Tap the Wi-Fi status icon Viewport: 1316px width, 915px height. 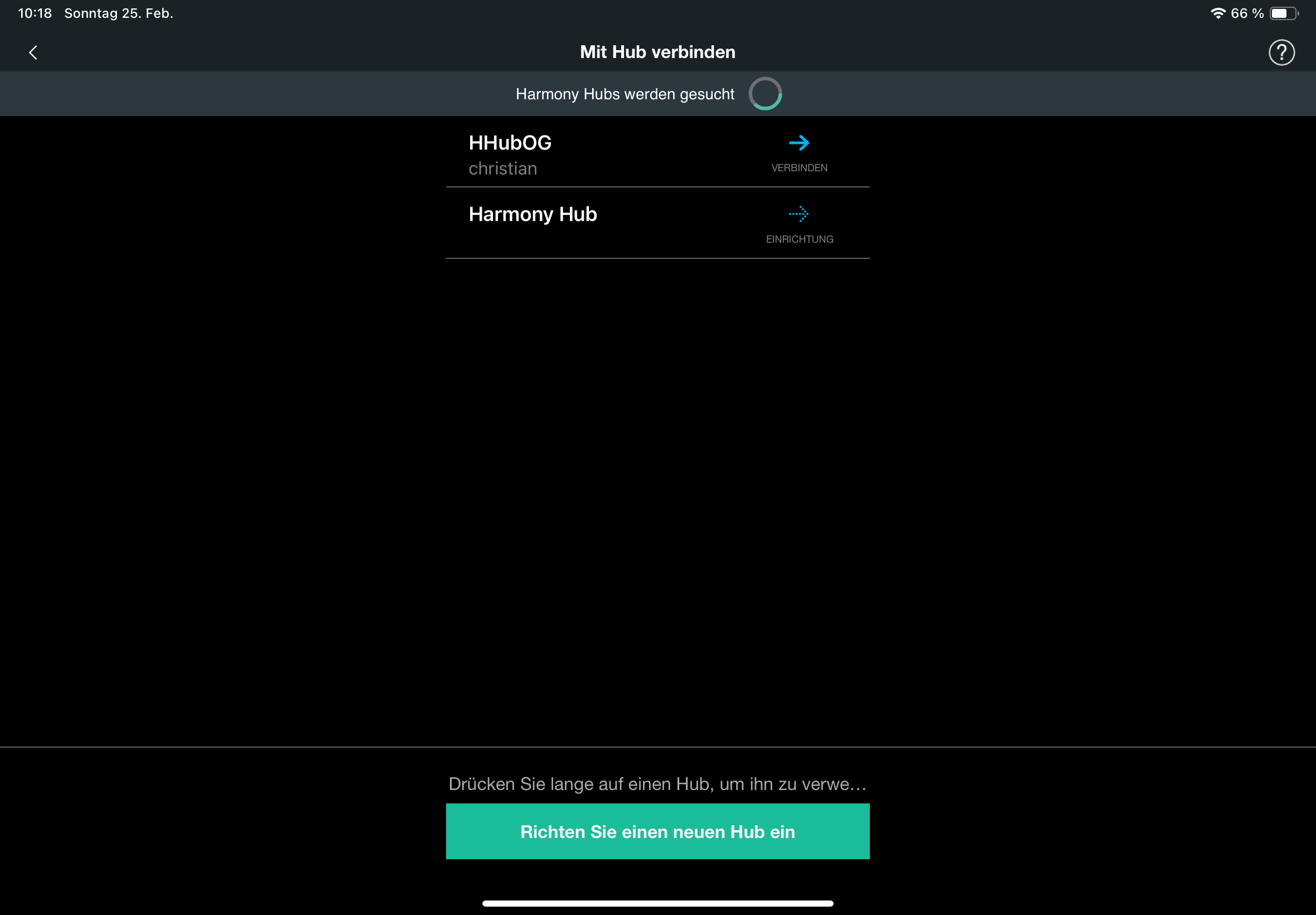[1217, 13]
